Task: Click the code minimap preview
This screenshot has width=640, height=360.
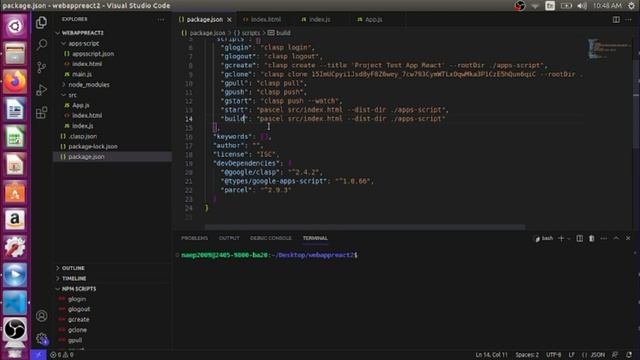Action: click(x=610, y=49)
